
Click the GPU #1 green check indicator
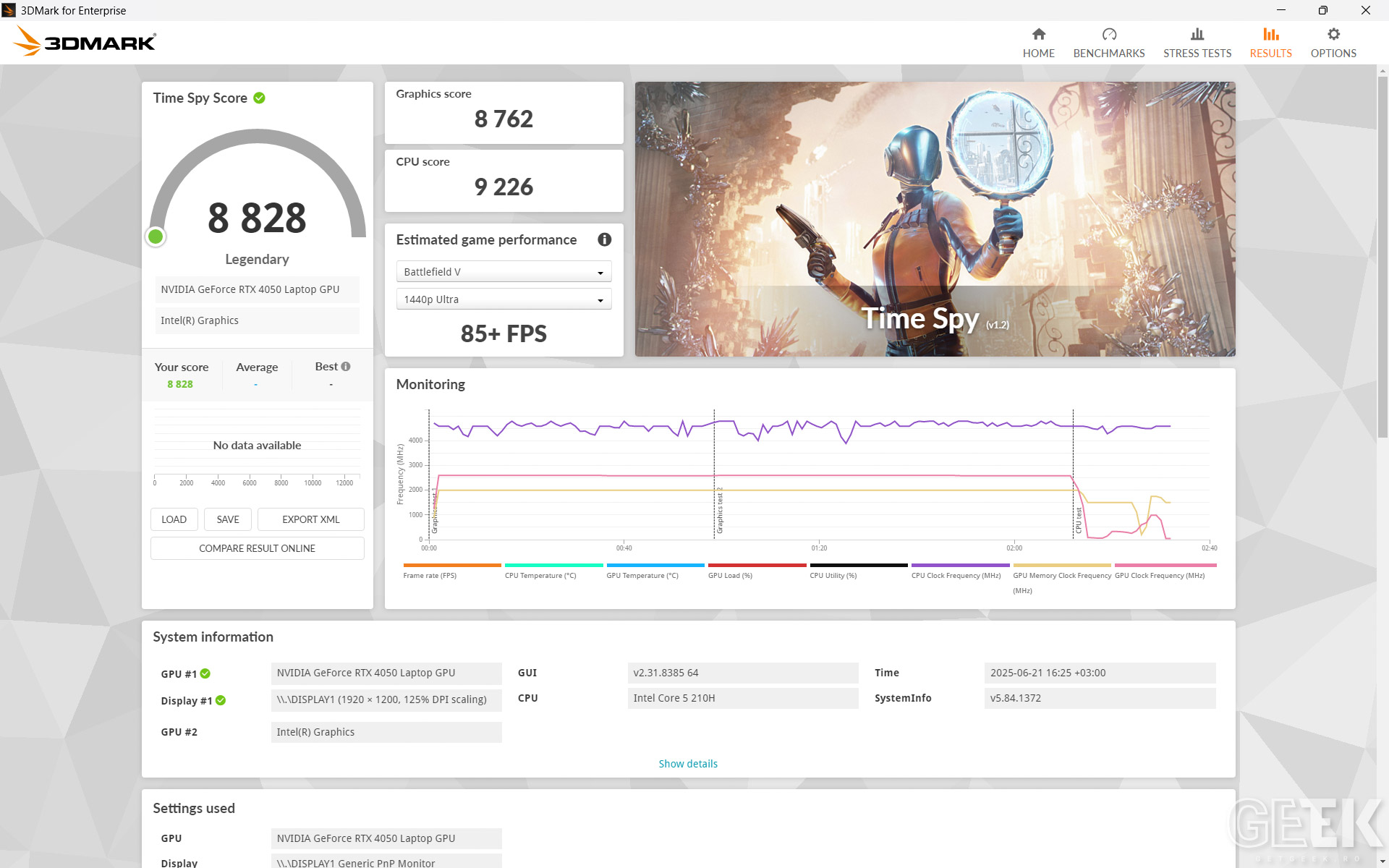(x=205, y=673)
